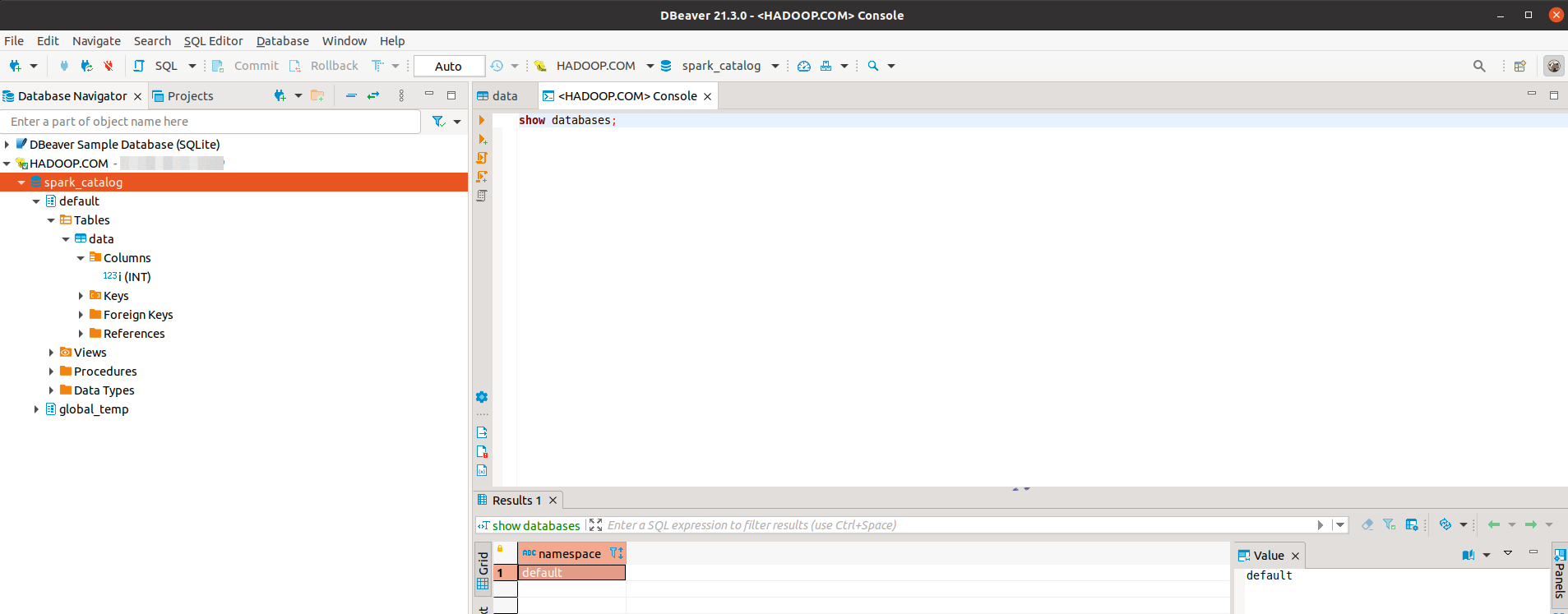Click the results SQL filter expression field

pos(958,525)
